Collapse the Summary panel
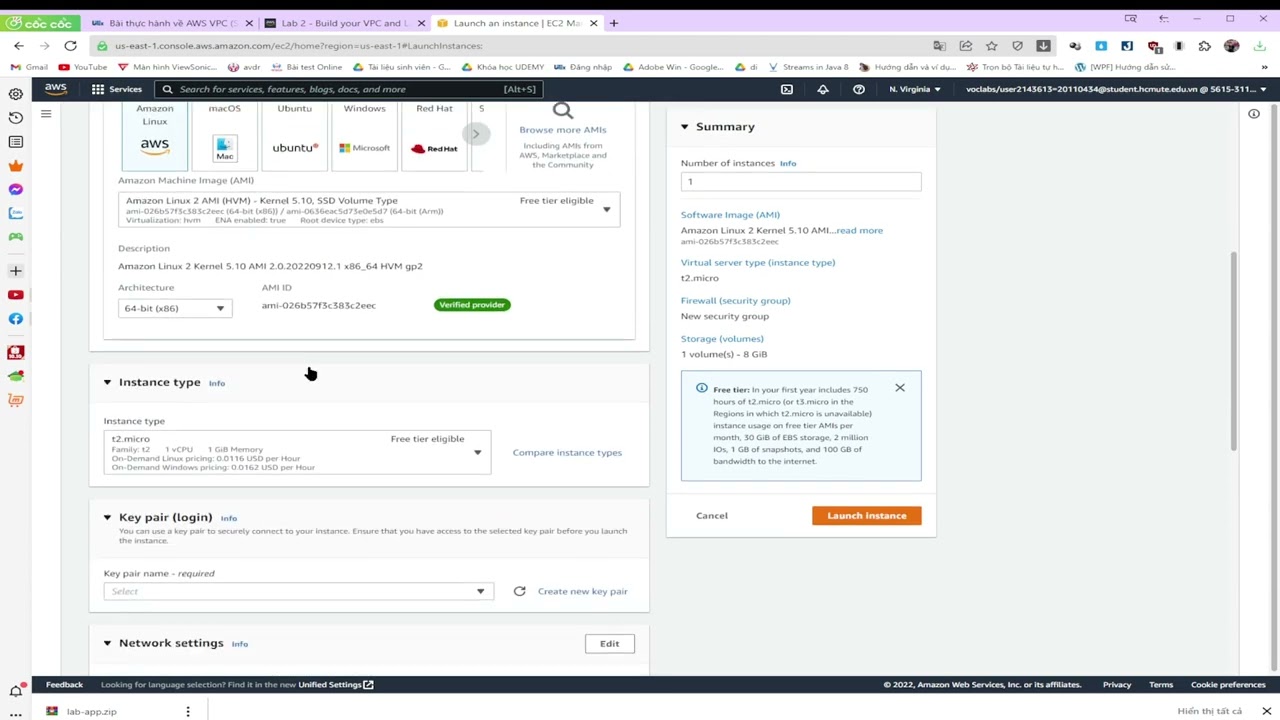Image resolution: width=1280 pixels, height=720 pixels. click(685, 127)
